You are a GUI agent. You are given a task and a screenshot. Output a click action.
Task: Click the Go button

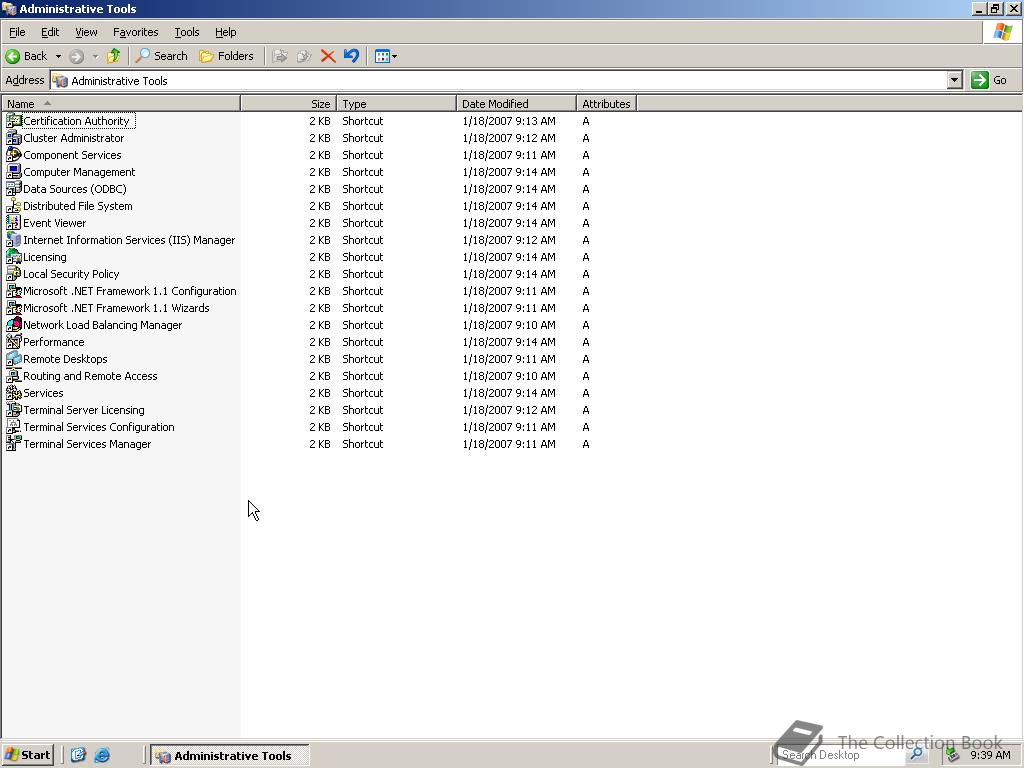[989, 80]
